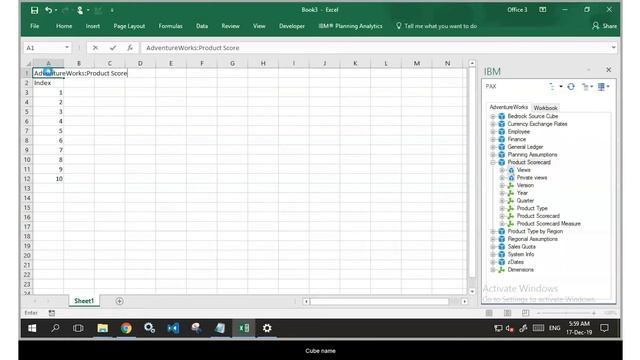Image resolution: width=640 pixels, height=360 pixels.
Task: Click the Views folder icon under Product Scorecard
Action: (x=511, y=170)
